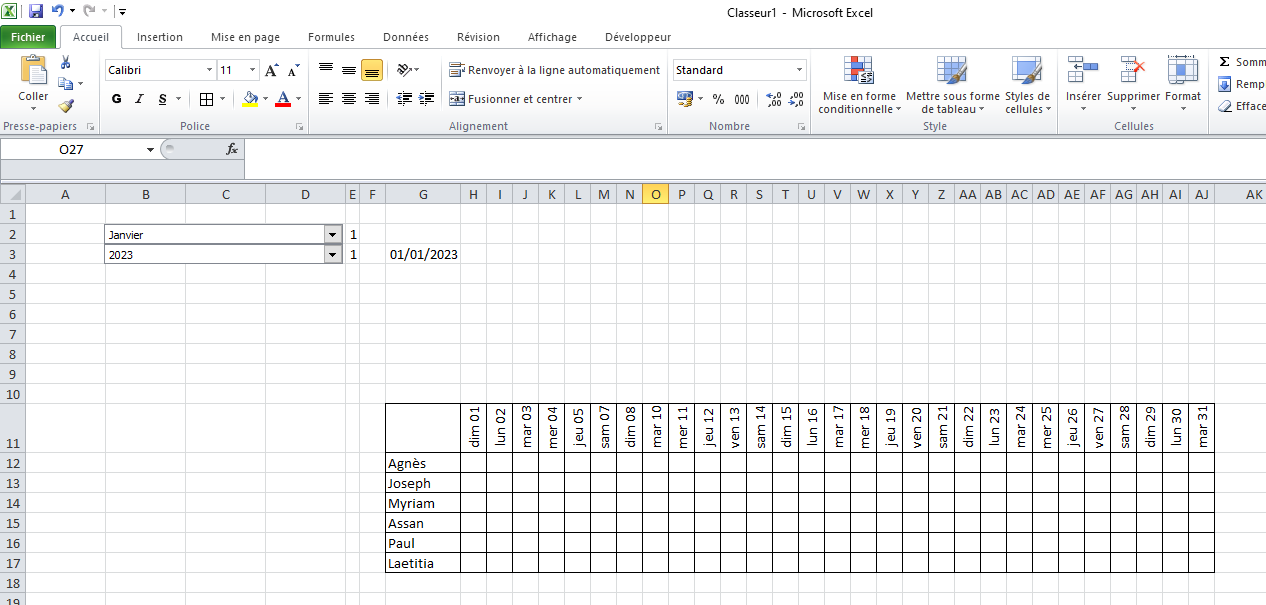Click Styles de cellules button

tap(1028, 84)
